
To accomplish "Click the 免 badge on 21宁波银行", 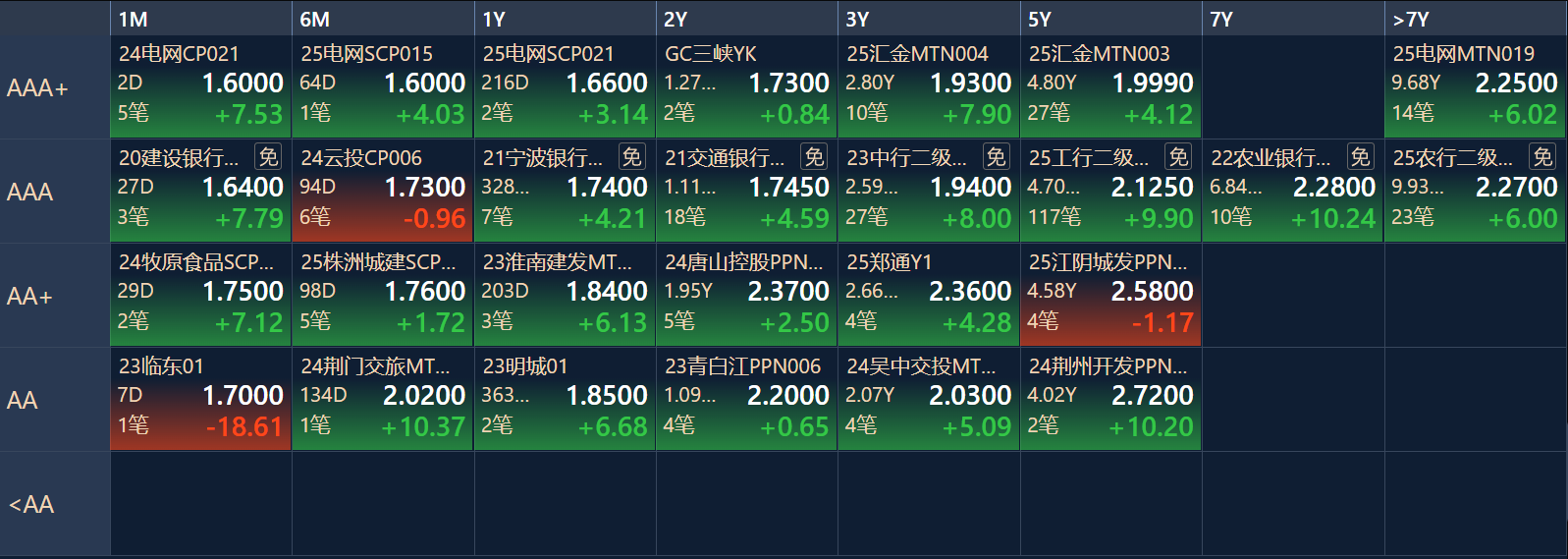I will click(x=632, y=157).
